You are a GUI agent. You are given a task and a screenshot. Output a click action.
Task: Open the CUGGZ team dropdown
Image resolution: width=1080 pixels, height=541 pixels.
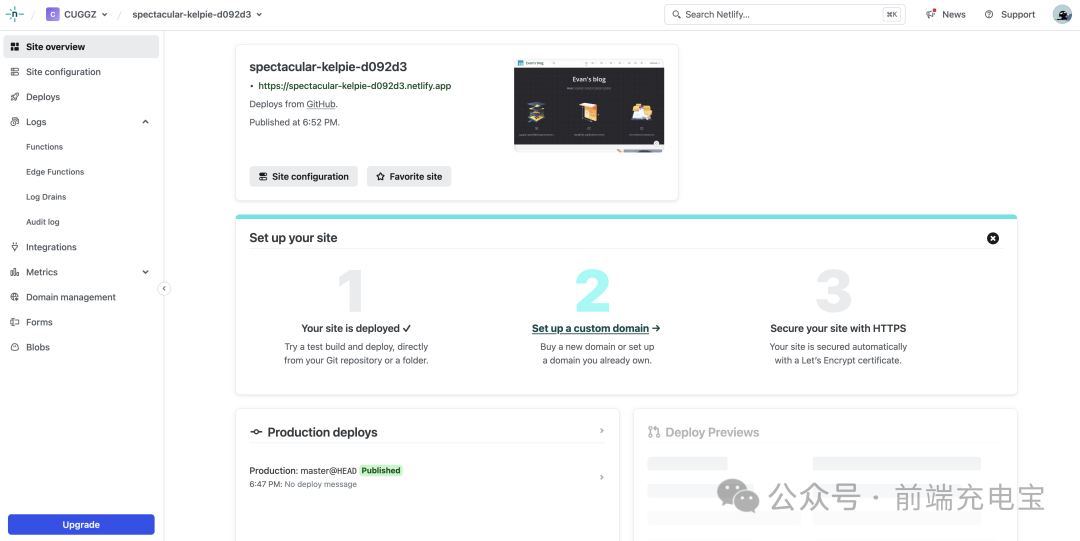coord(76,14)
